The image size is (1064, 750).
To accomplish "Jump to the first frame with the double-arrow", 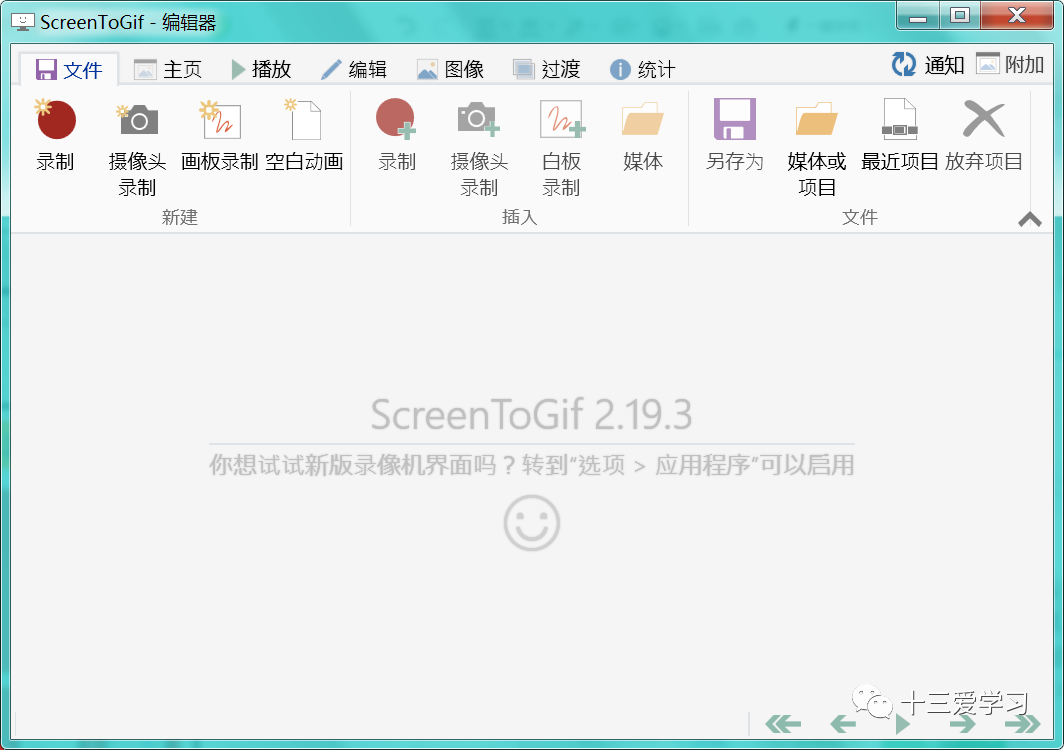I will 783,723.
